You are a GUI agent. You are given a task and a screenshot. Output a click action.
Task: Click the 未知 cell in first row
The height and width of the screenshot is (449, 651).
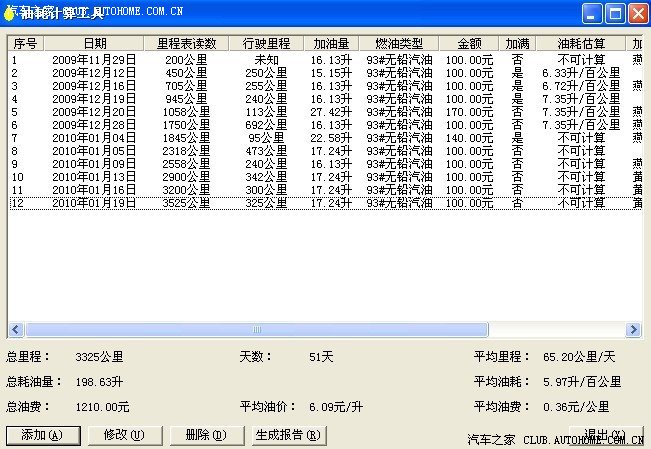(266, 60)
